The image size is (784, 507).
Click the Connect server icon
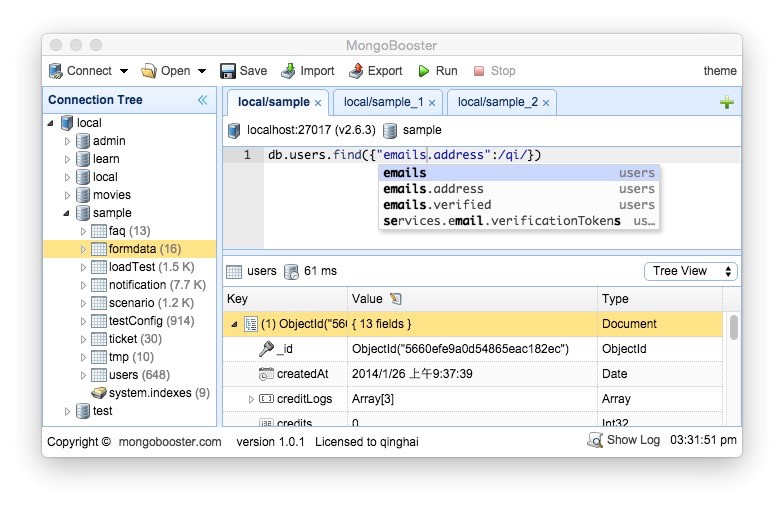pos(56,71)
